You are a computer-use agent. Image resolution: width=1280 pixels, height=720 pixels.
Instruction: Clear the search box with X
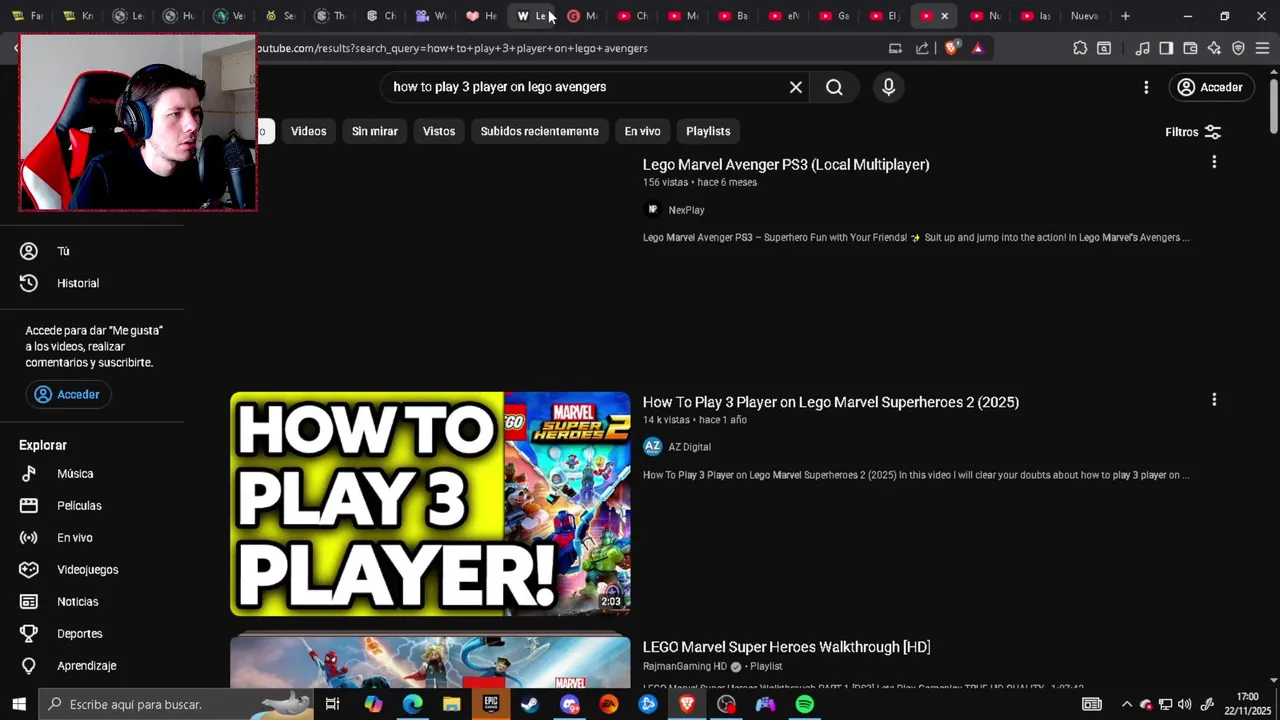[x=796, y=87]
